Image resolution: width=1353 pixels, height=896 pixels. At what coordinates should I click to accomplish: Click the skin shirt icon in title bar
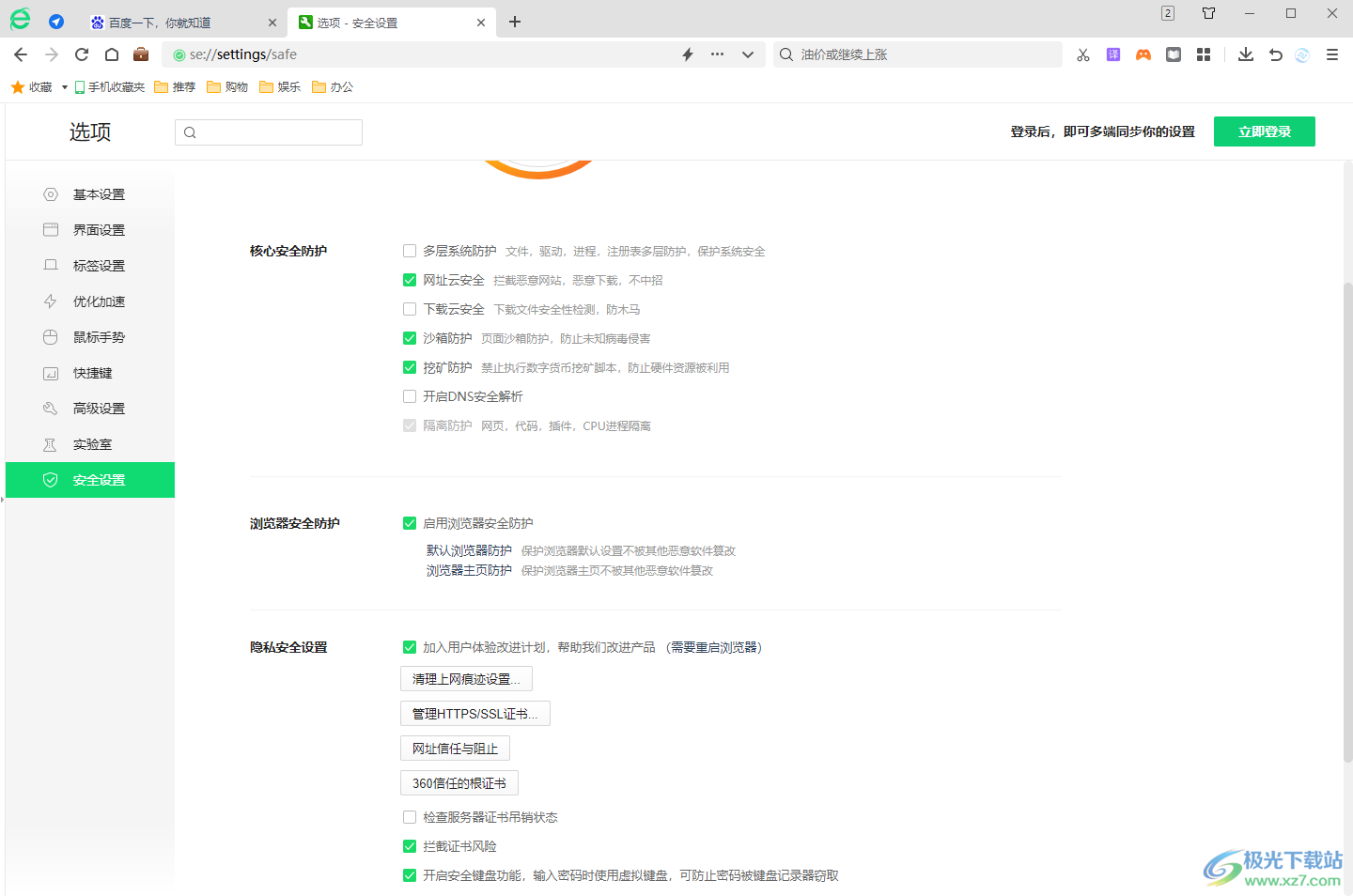(1209, 13)
